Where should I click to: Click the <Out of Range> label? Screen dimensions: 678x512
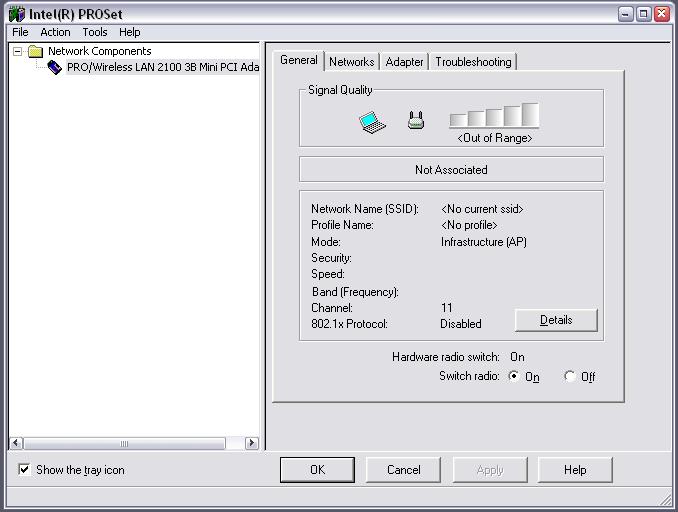click(x=495, y=138)
